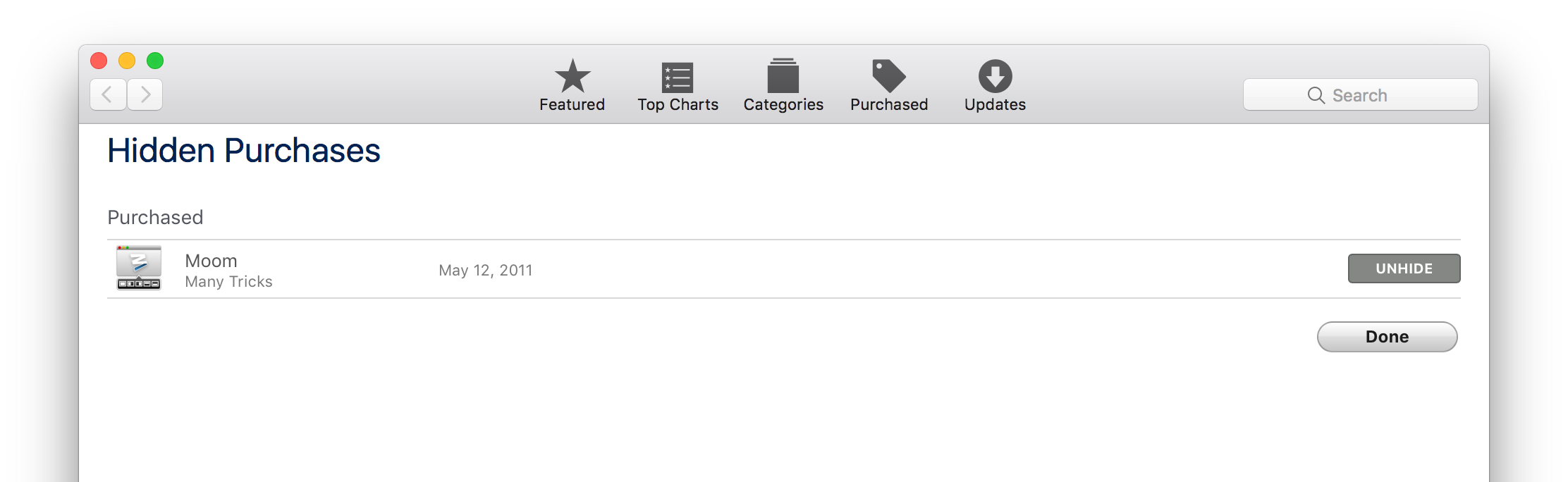Open the Updates tab with the download arrow
The image size is (1568, 482).
[995, 85]
